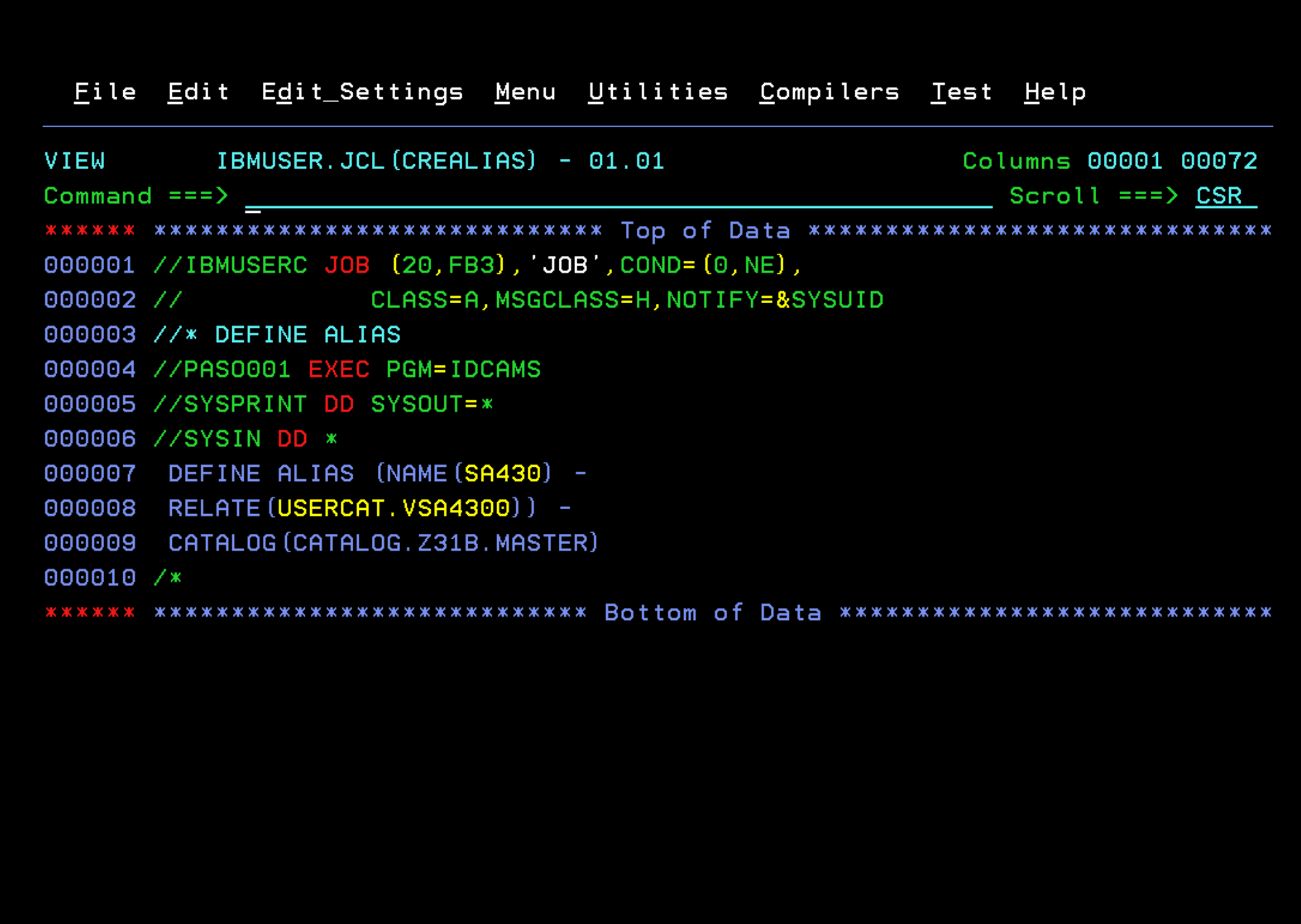Image resolution: width=1301 pixels, height=924 pixels.
Task: Click line number 000007
Action: point(90,473)
